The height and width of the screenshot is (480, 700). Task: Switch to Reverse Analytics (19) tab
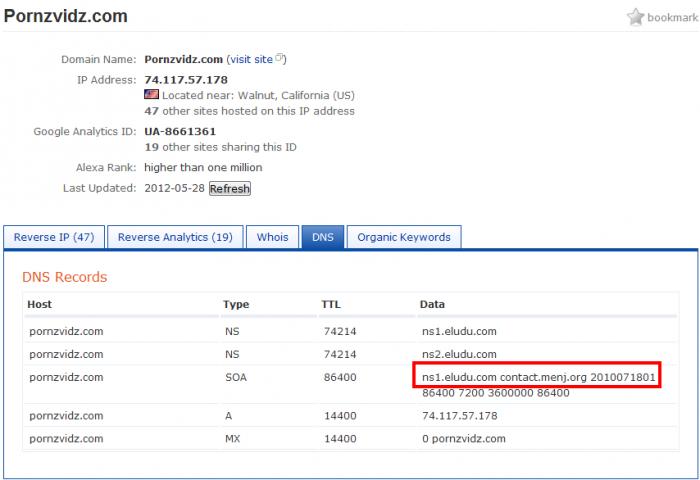(175, 237)
